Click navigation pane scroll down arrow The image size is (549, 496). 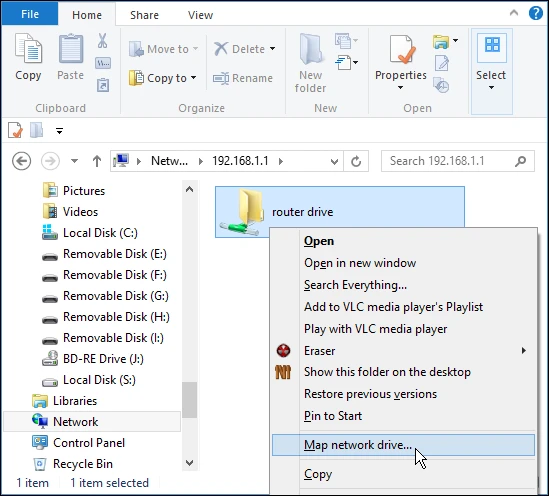click(x=189, y=463)
